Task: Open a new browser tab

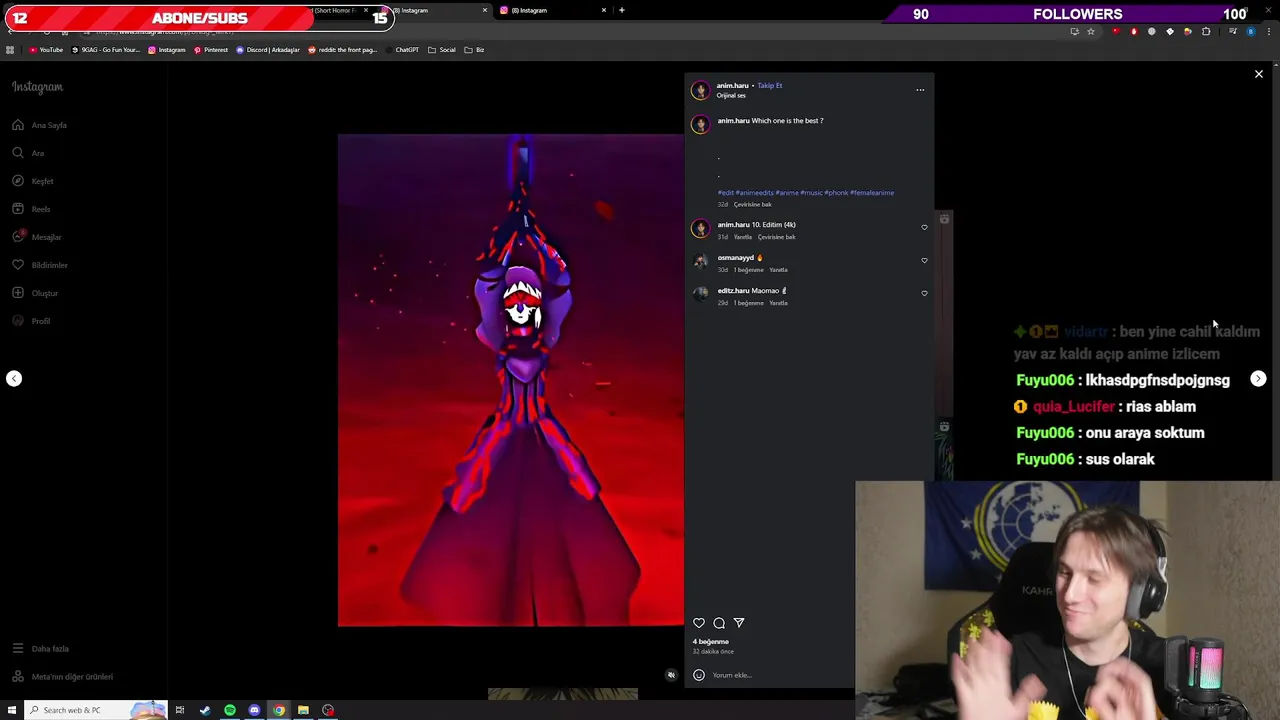Action: coord(622,10)
